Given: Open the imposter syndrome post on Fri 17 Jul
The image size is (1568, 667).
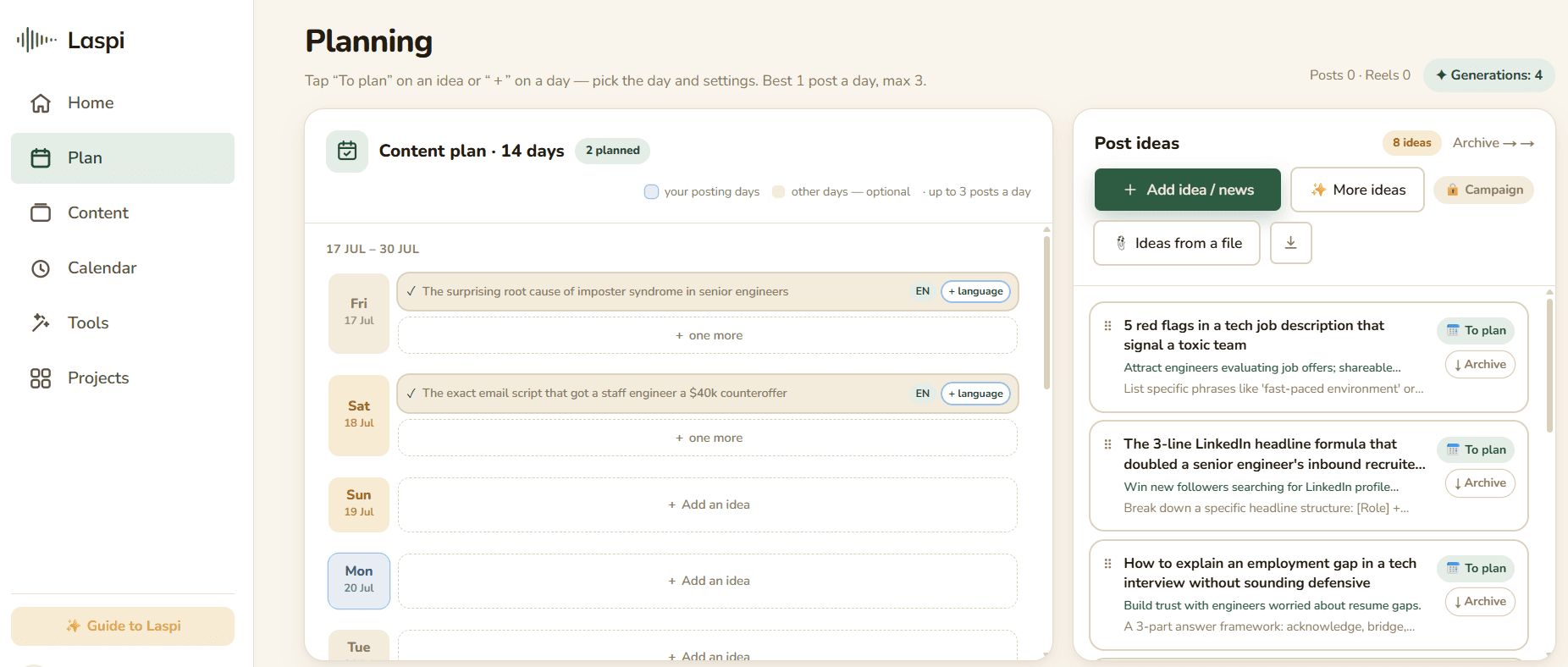Looking at the screenshot, I should pos(605,291).
